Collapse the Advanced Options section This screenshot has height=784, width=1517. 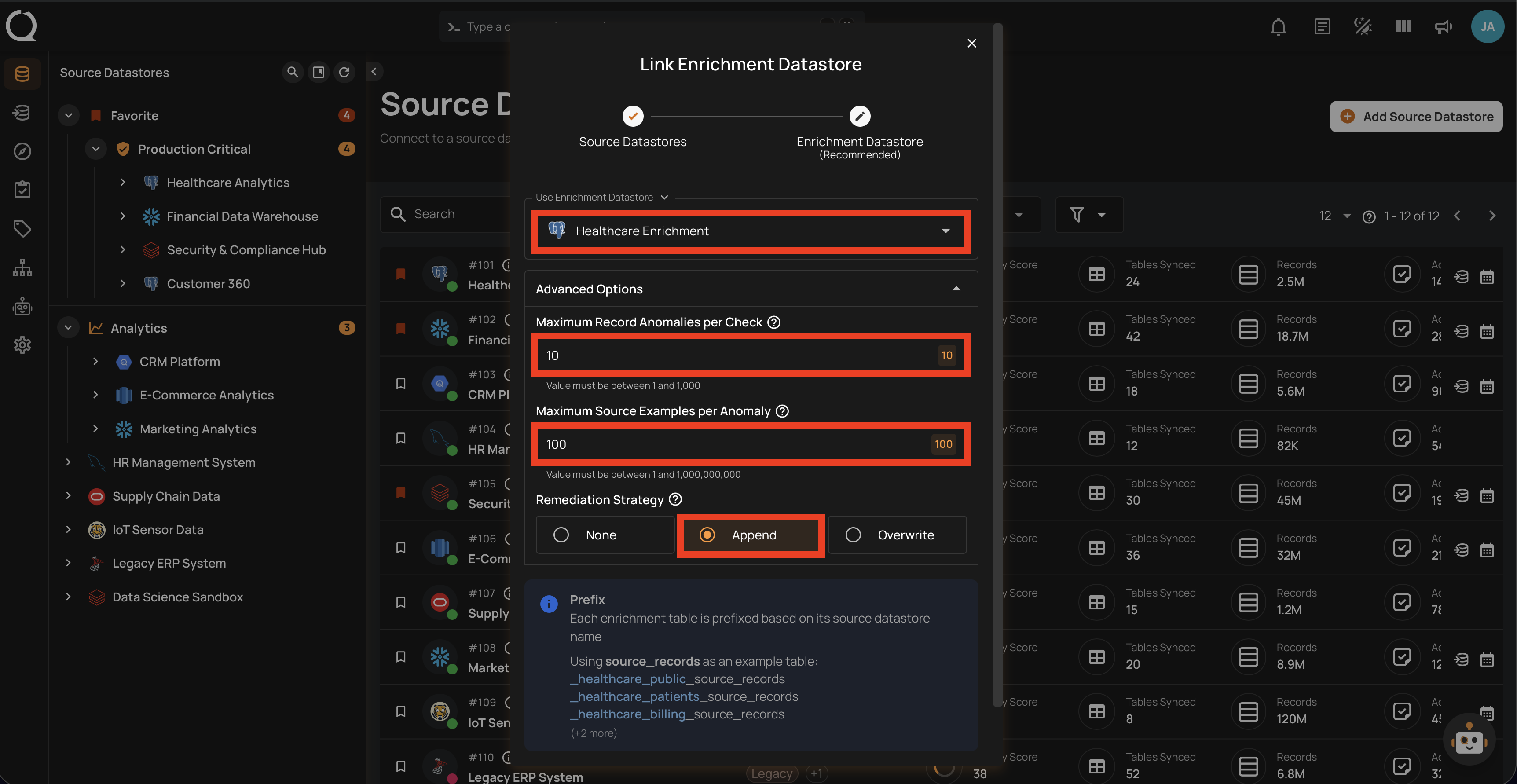956,289
